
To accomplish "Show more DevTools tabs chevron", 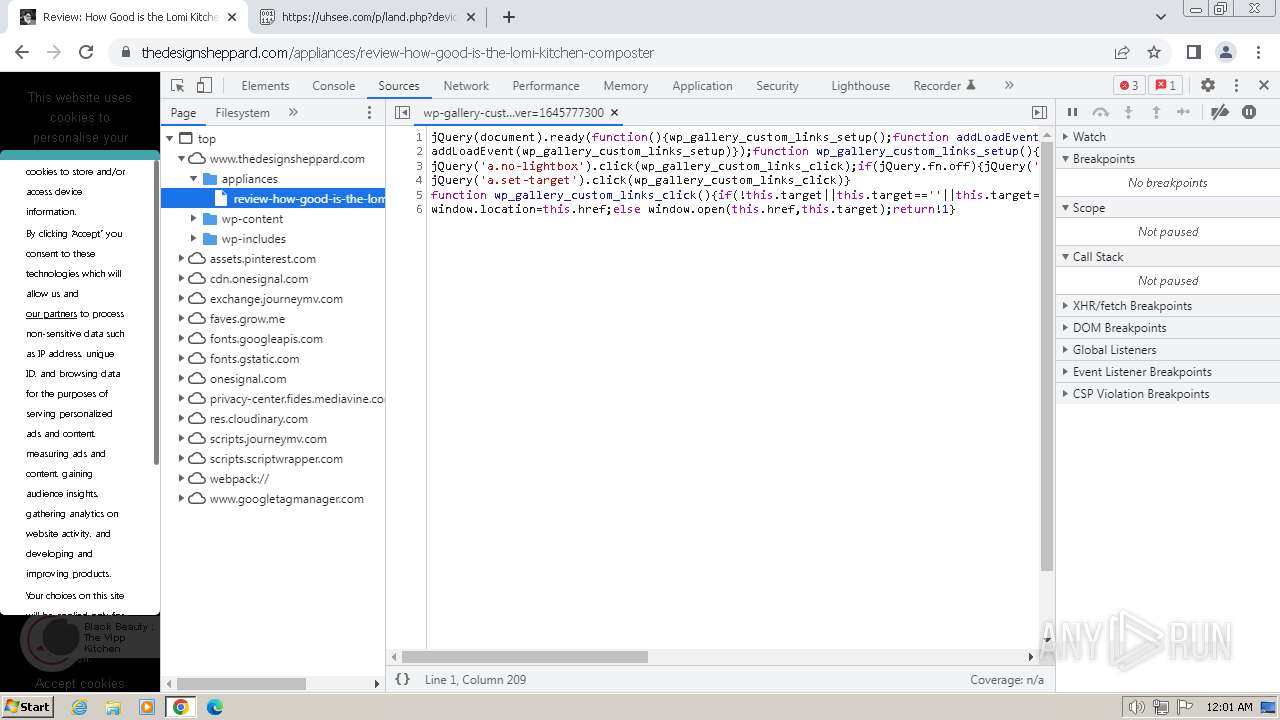I will click(1009, 86).
